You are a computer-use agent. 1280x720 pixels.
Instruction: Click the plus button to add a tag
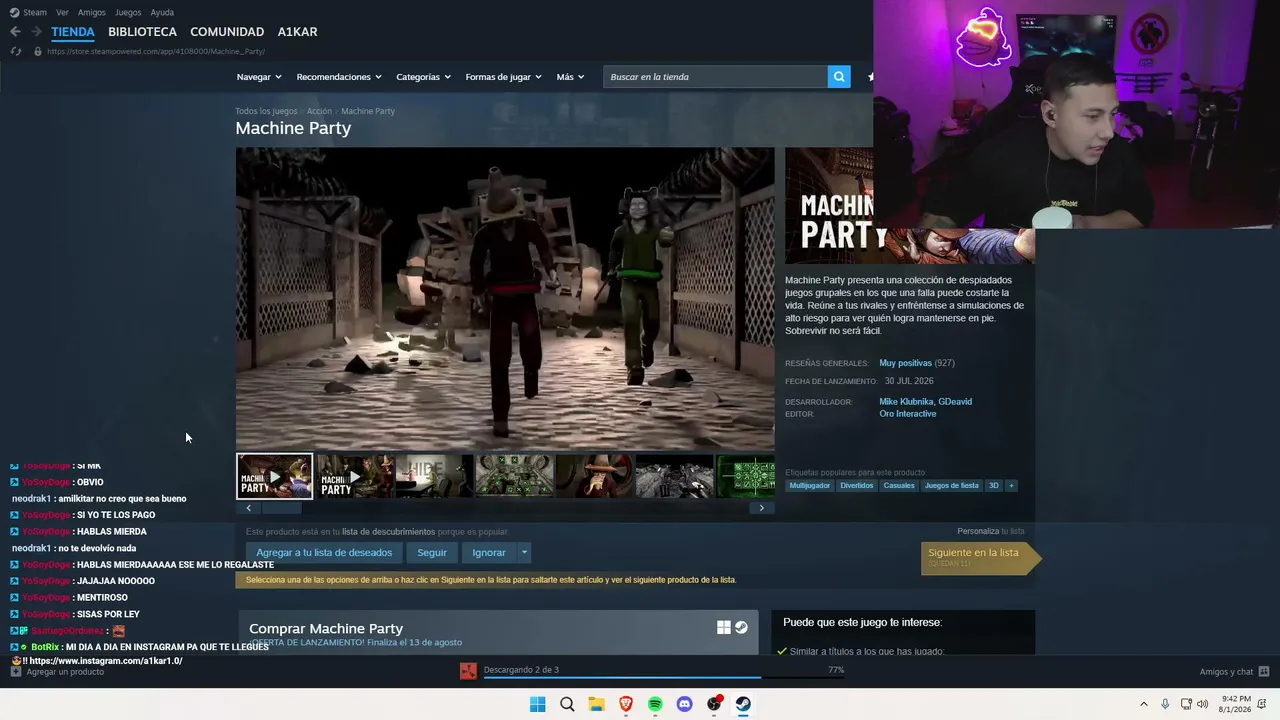click(1011, 486)
